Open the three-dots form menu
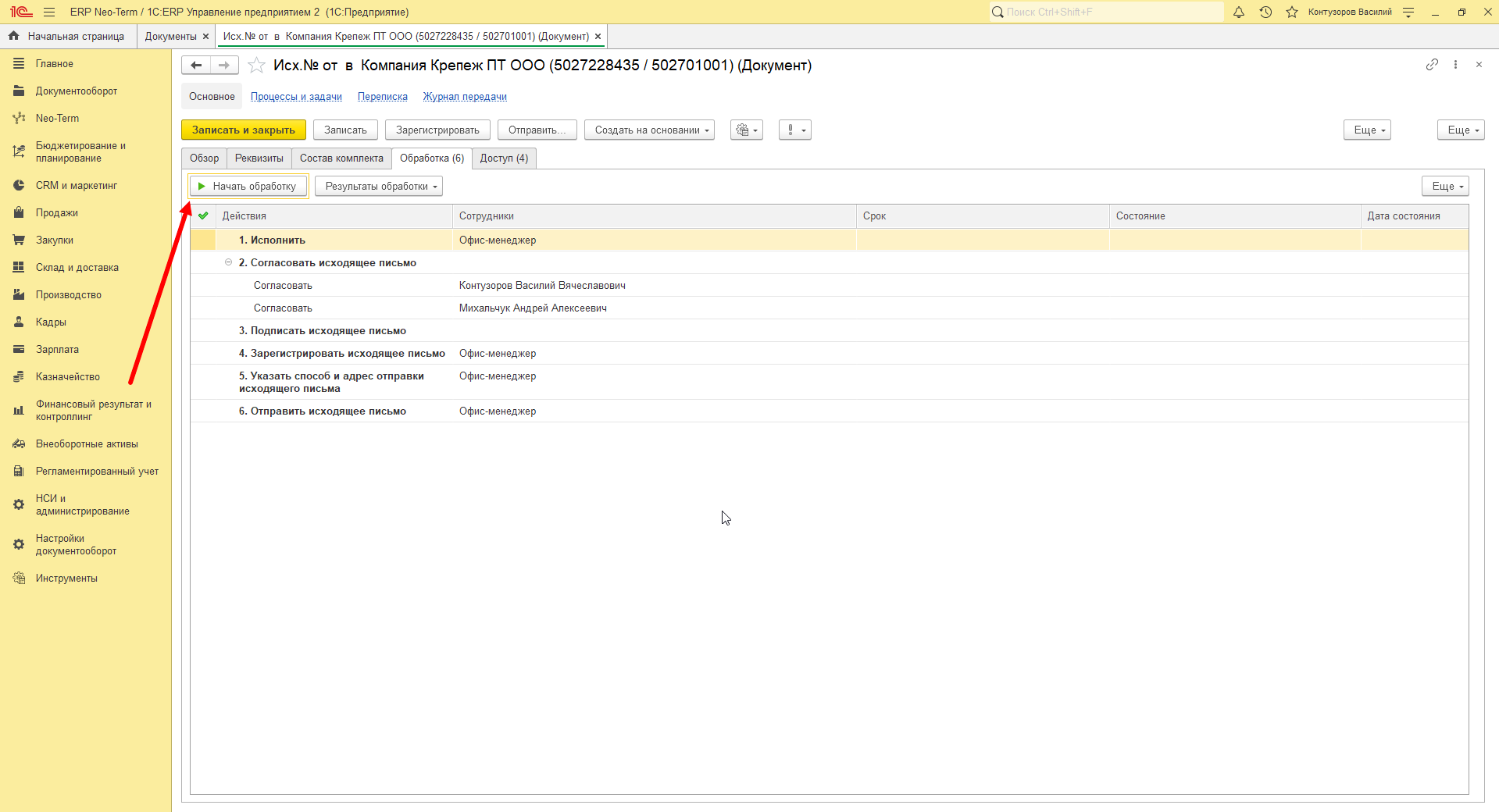Screen dimensions: 1499x812 click(1455, 65)
